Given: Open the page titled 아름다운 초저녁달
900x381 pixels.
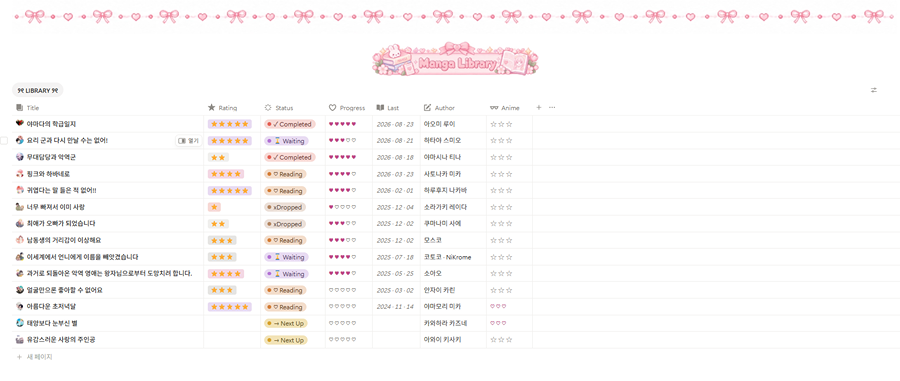Looking at the screenshot, I should pos(51,307).
